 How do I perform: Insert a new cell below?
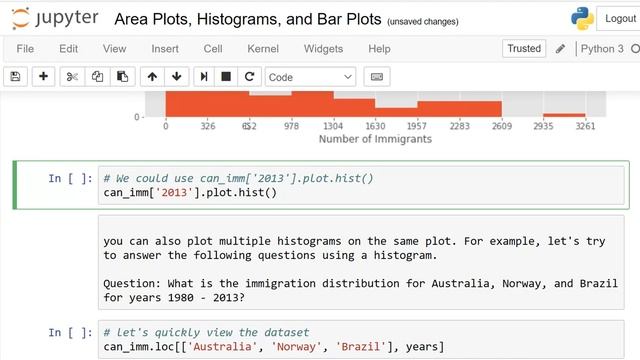[43, 77]
